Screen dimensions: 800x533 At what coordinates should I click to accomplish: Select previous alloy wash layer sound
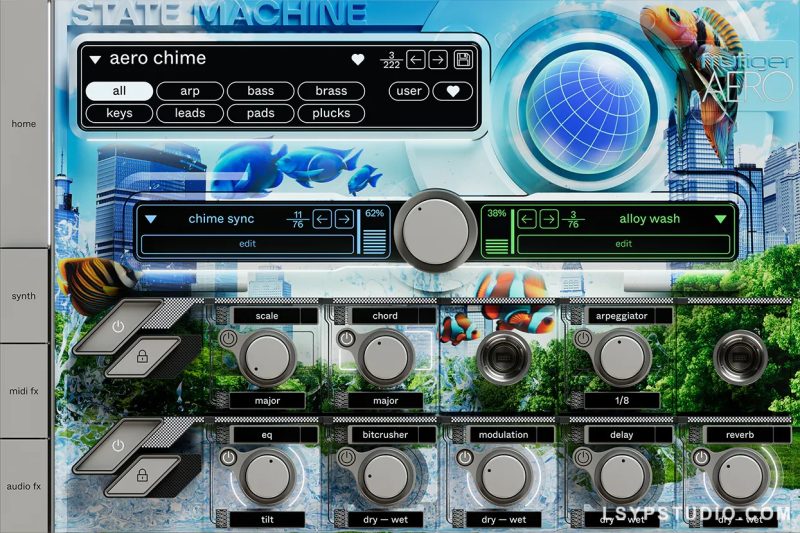tap(527, 219)
